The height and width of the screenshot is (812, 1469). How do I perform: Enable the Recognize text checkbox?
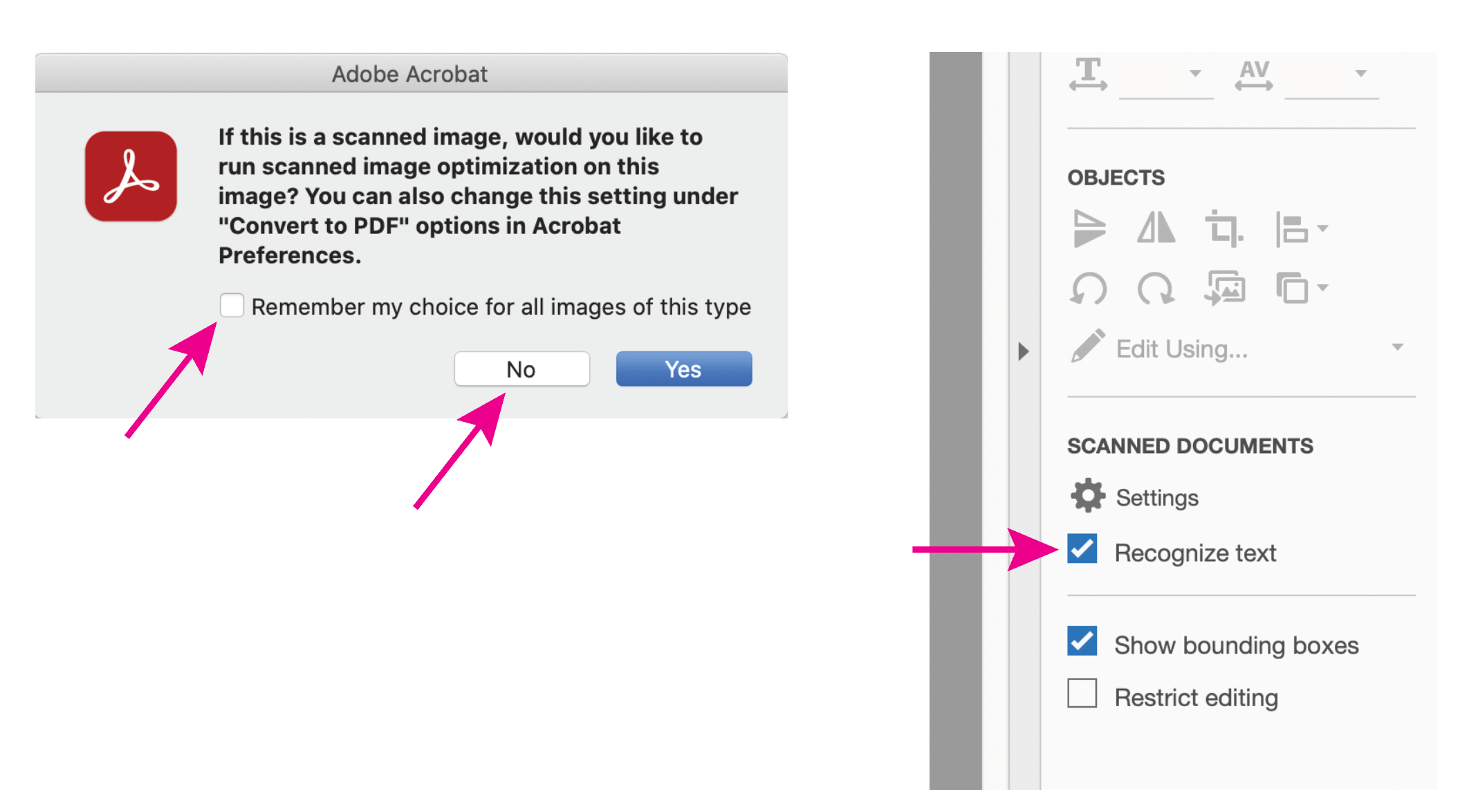tap(1081, 550)
